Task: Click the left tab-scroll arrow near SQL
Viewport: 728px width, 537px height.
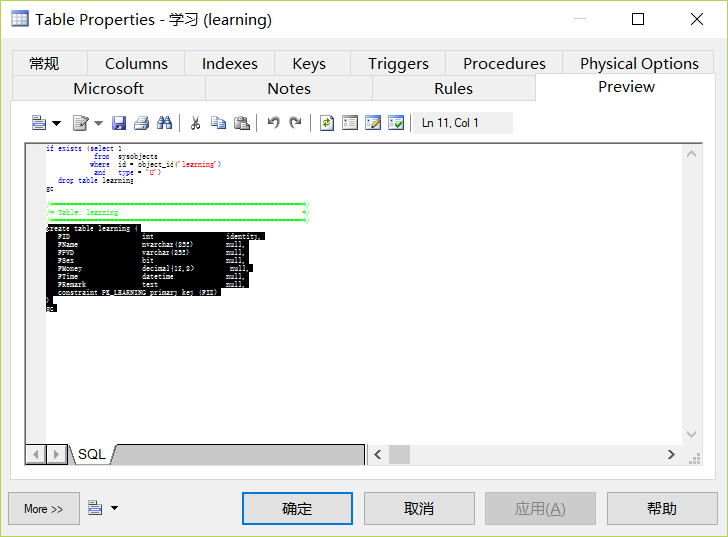Action: click(x=36, y=454)
